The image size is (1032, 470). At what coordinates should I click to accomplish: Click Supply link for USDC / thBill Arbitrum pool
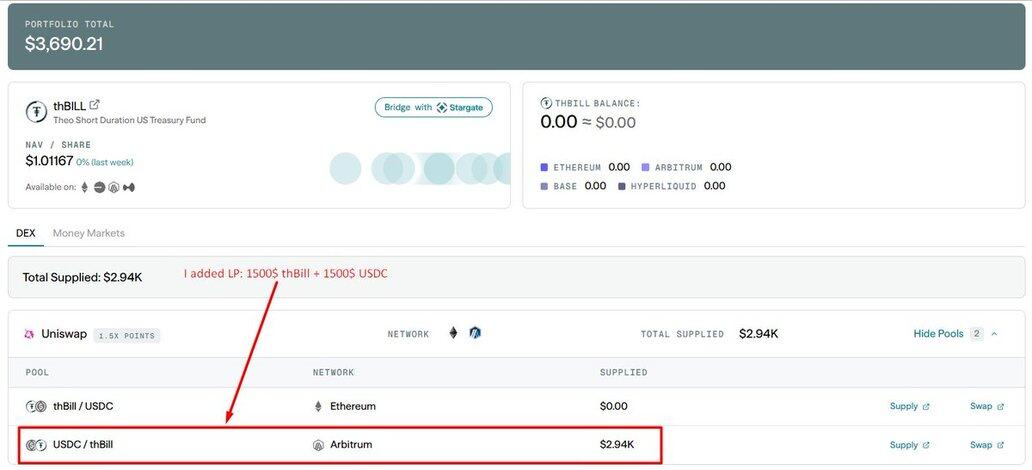point(909,445)
